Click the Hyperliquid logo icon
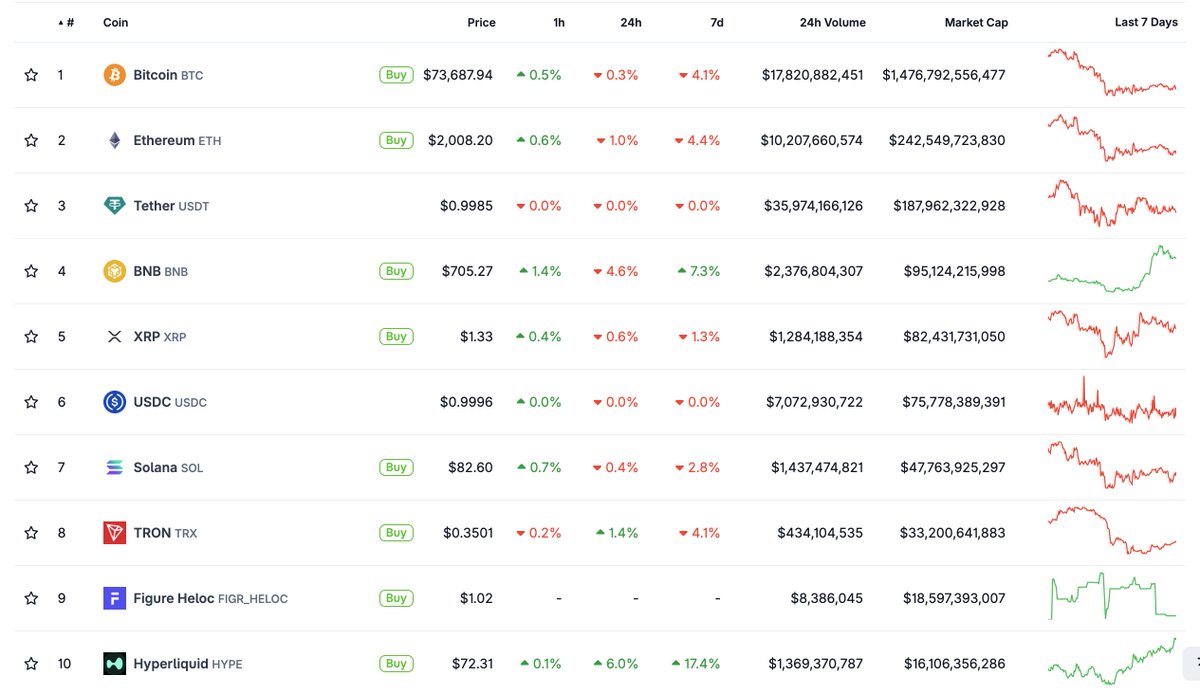The height and width of the screenshot is (694, 1200). click(x=115, y=664)
